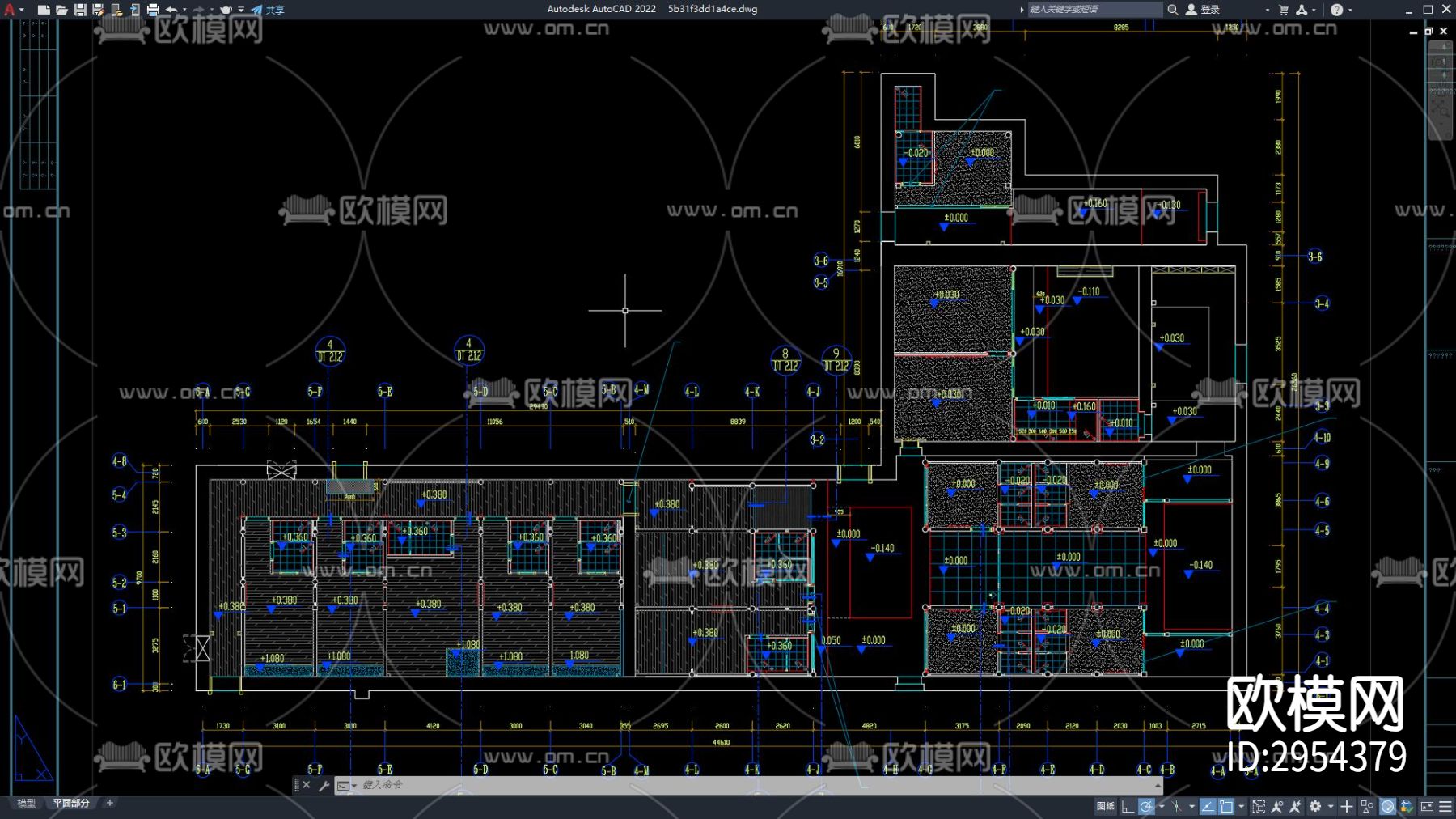Screen dimensions: 1456x819
Task: Click the 登录 sign-in button
Action: (x=1203, y=10)
